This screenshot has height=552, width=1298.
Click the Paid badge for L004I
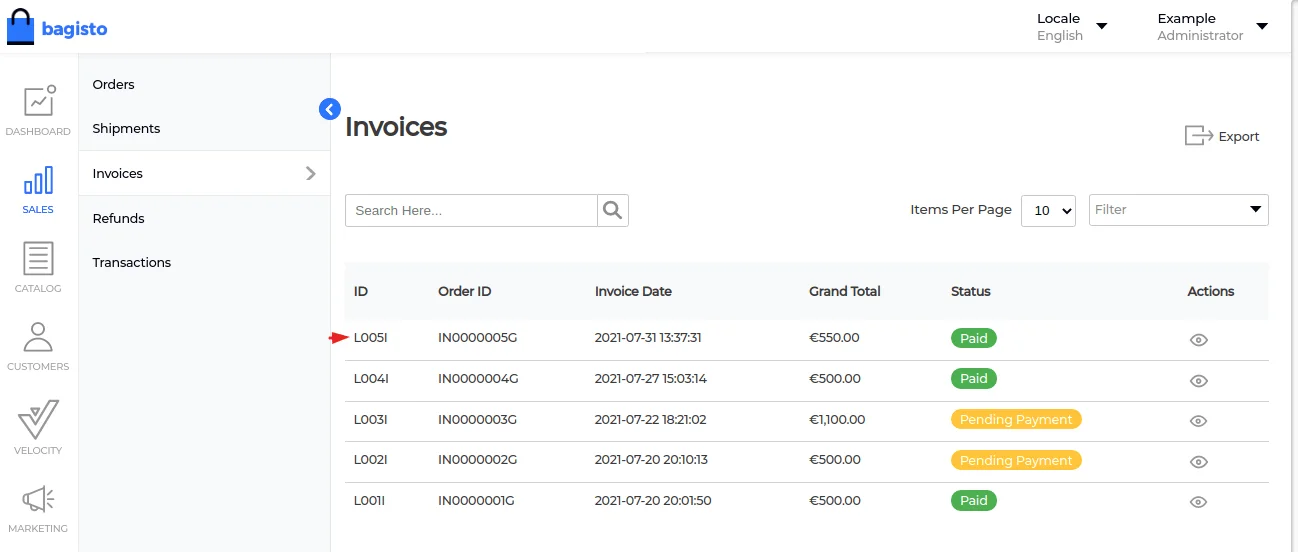(974, 379)
